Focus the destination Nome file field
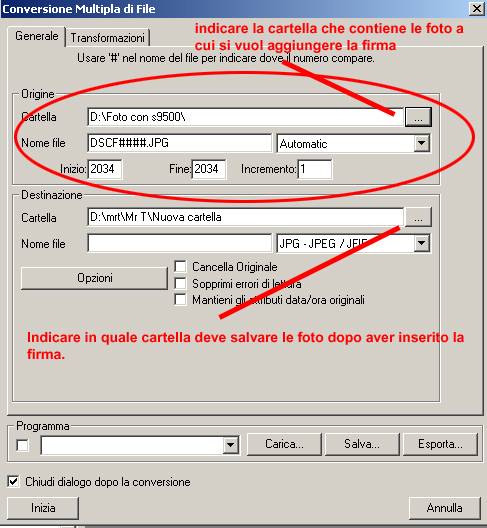The width and height of the screenshot is (487, 528). tap(180, 243)
